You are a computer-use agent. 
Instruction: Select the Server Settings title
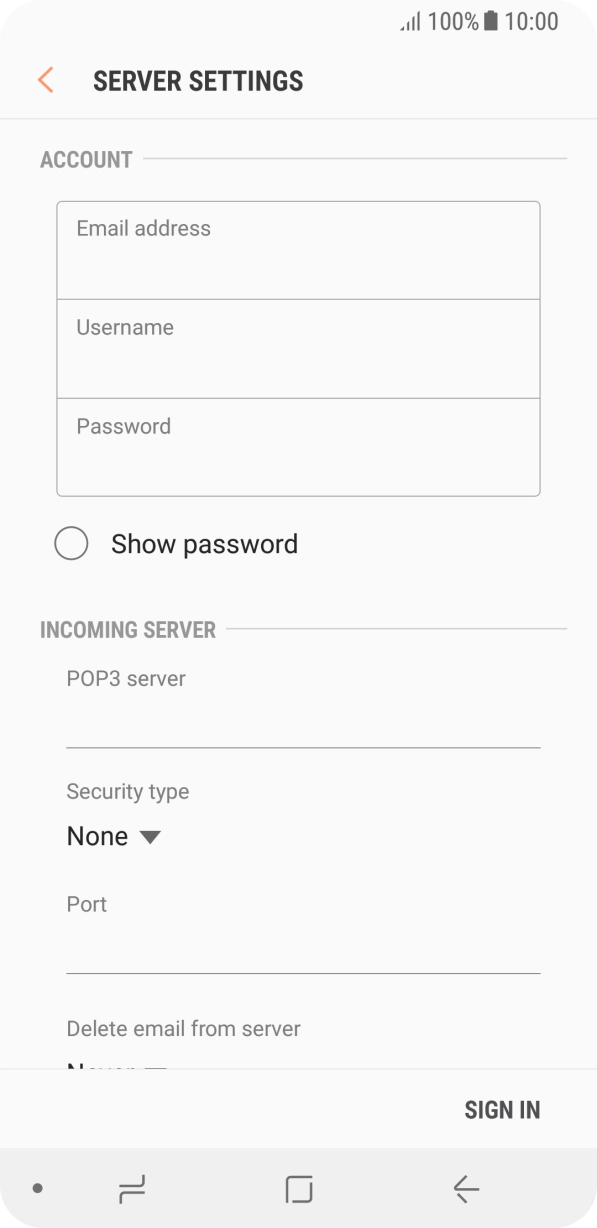click(198, 81)
